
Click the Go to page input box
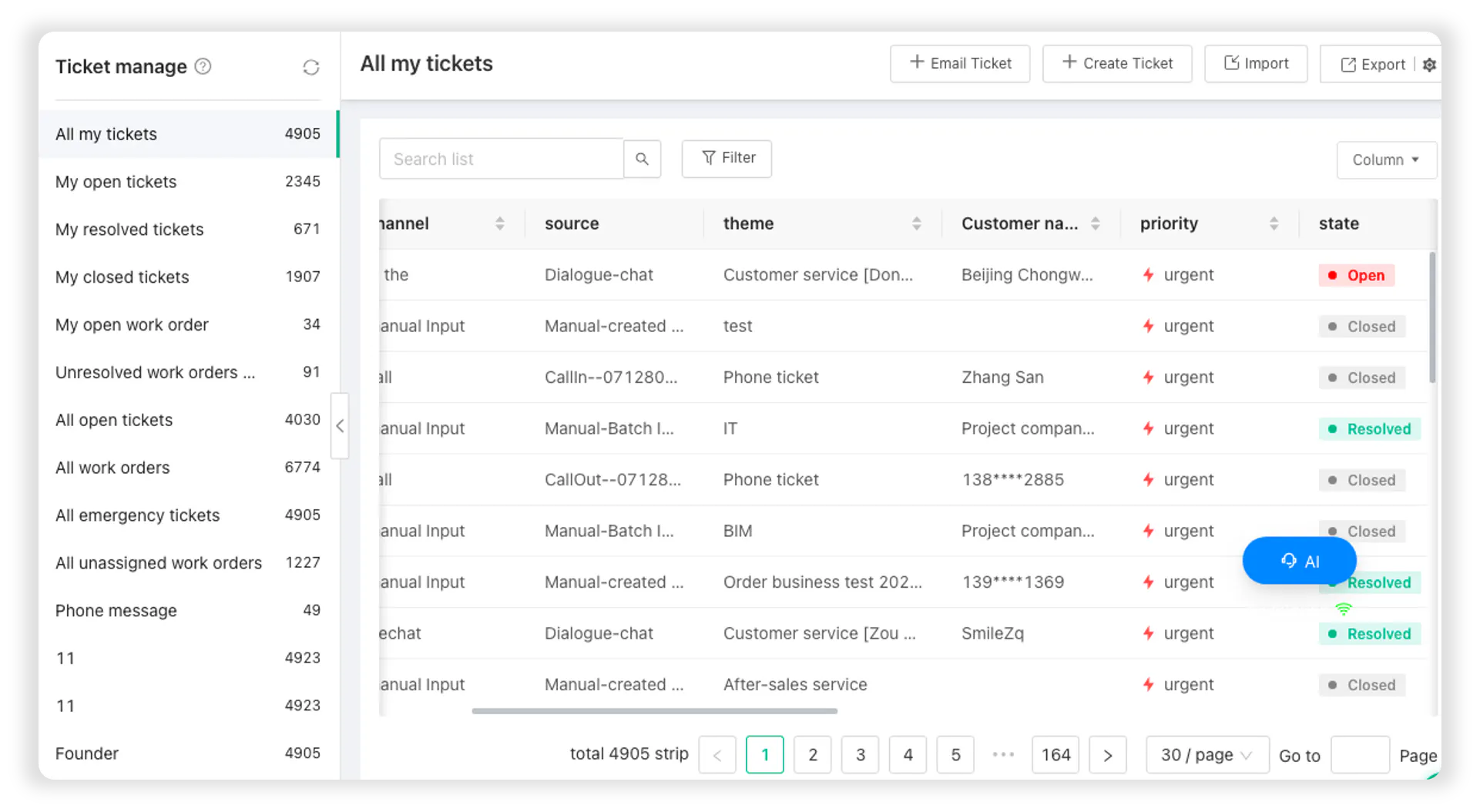click(1360, 755)
